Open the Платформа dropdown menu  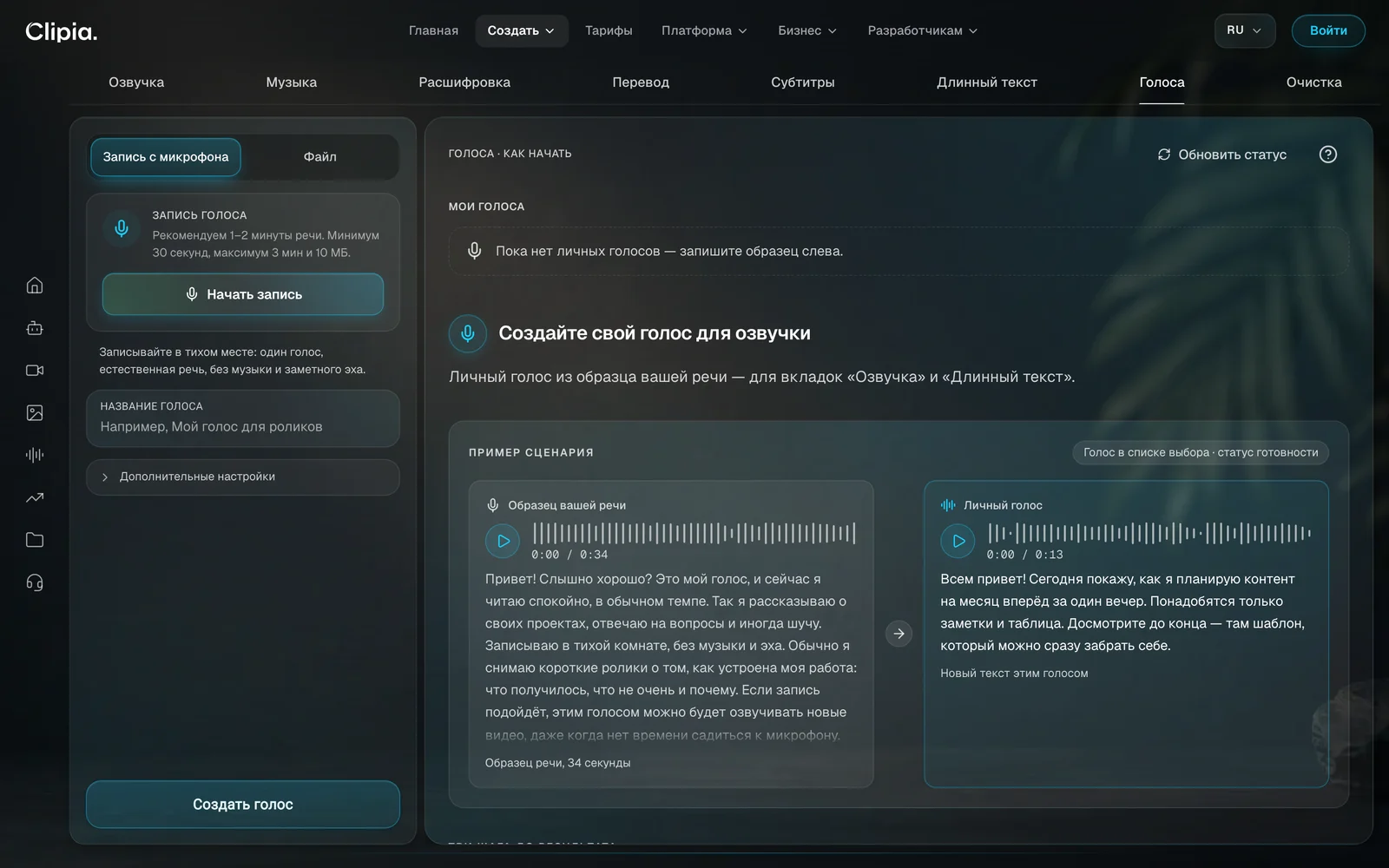tap(704, 30)
